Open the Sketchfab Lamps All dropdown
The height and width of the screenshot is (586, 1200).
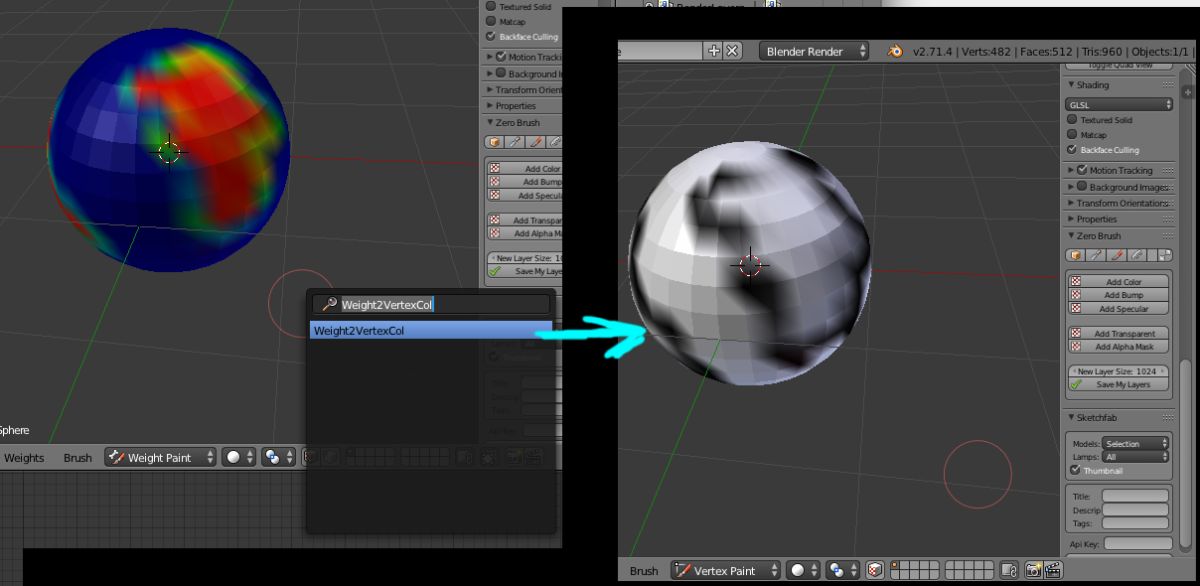coord(1136,456)
